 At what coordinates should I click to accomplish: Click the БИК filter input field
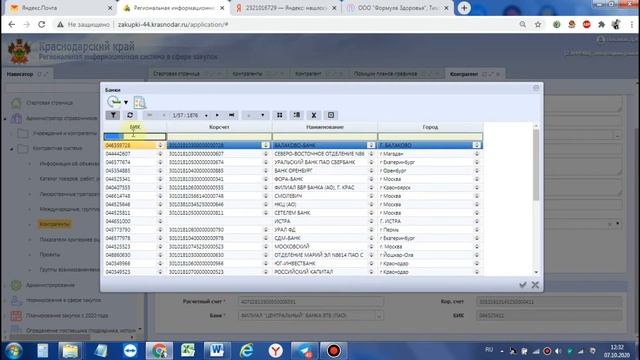click(x=135, y=136)
